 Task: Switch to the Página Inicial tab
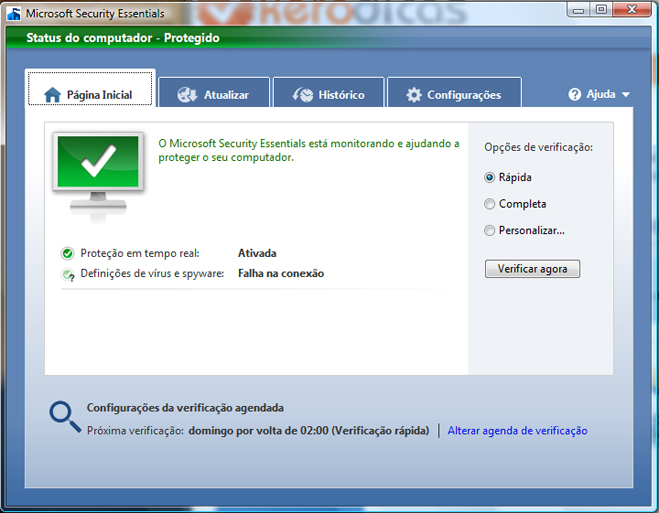point(90,89)
